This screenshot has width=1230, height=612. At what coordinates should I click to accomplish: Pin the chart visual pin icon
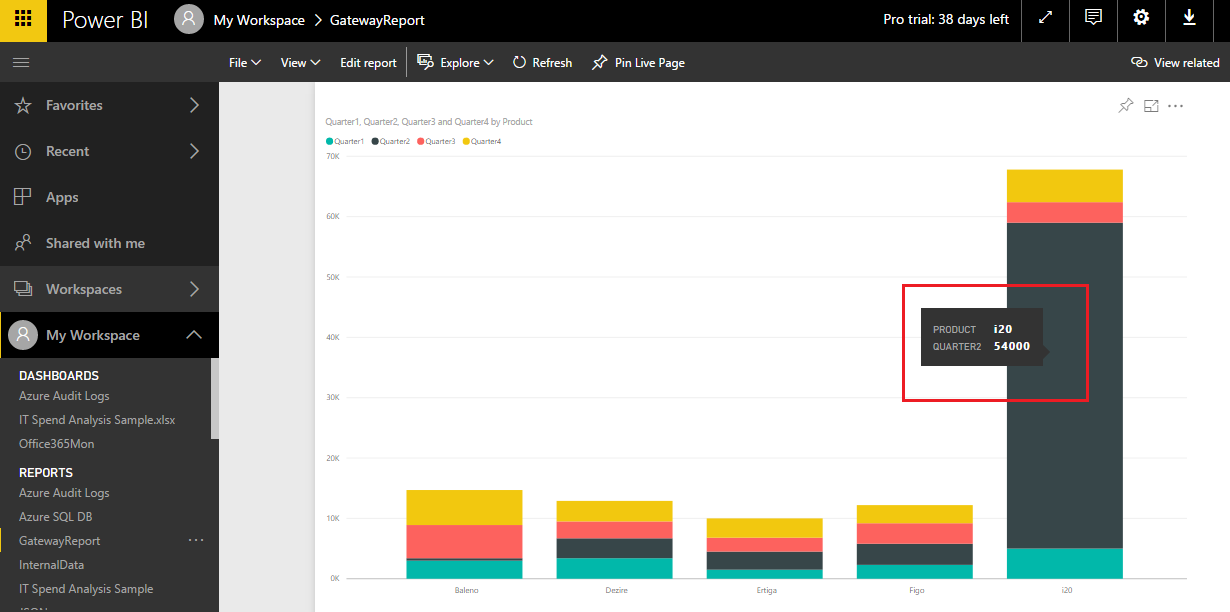[1126, 106]
